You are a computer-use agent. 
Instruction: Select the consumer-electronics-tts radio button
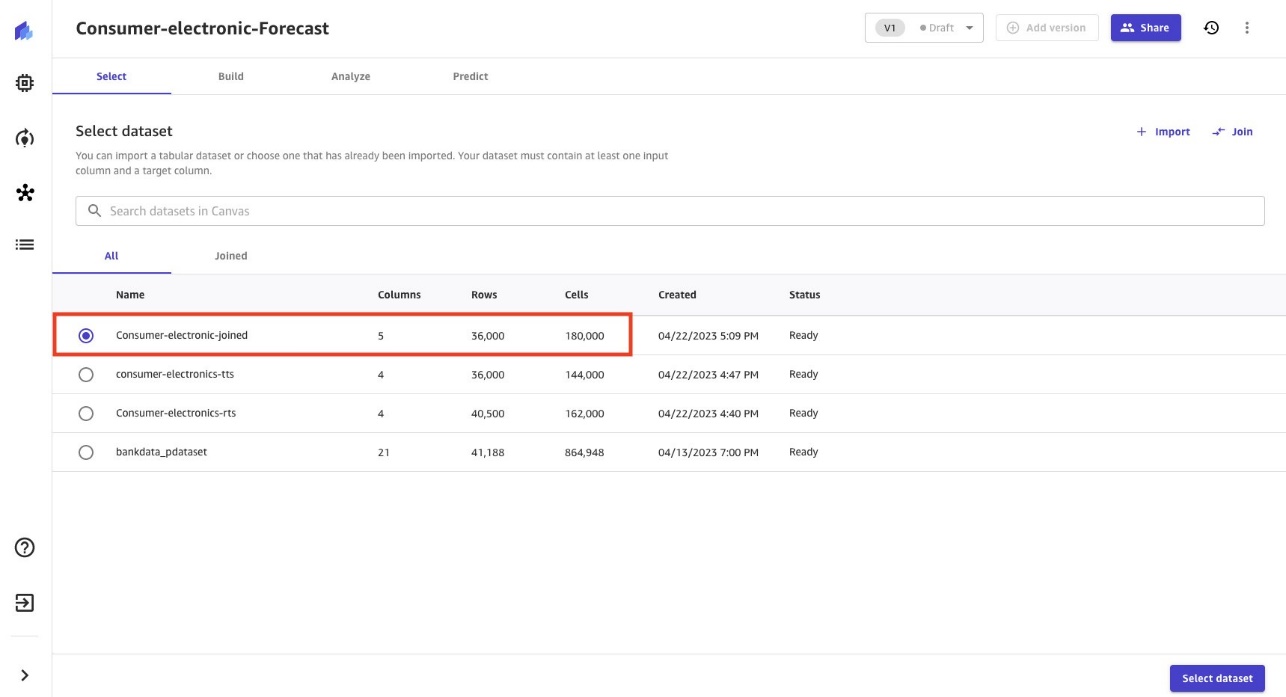pos(86,374)
